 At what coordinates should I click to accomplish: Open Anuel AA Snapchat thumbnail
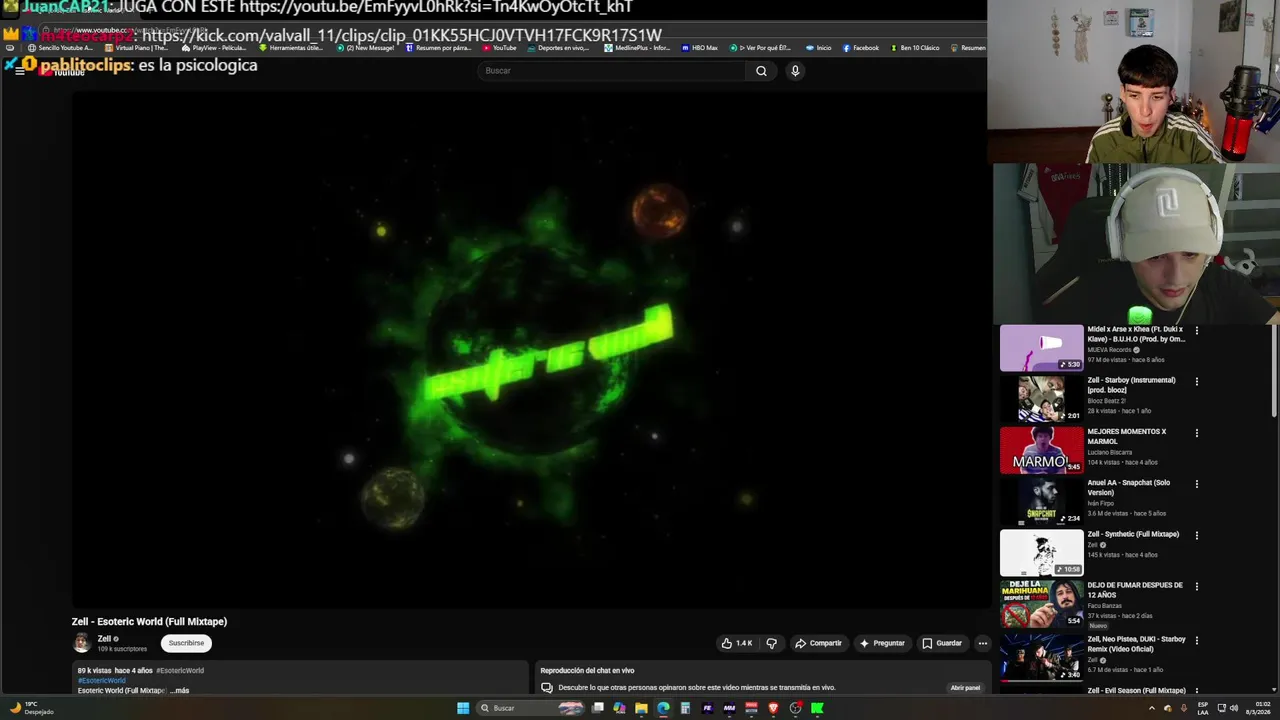click(1041, 501)
